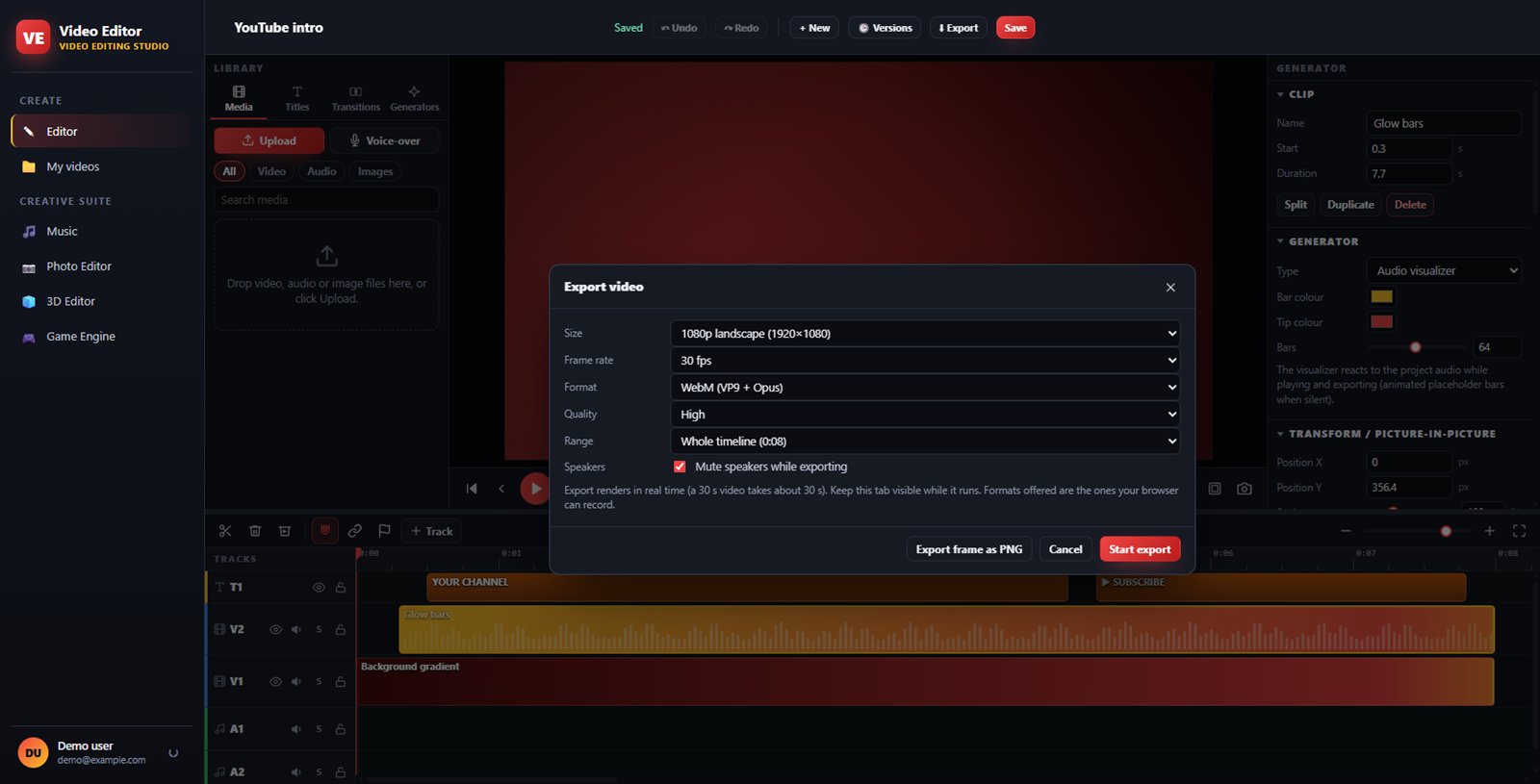The image size is (1540, 784).
Task: Close the Export video dialog
Action: click(x=1170, y=287)
